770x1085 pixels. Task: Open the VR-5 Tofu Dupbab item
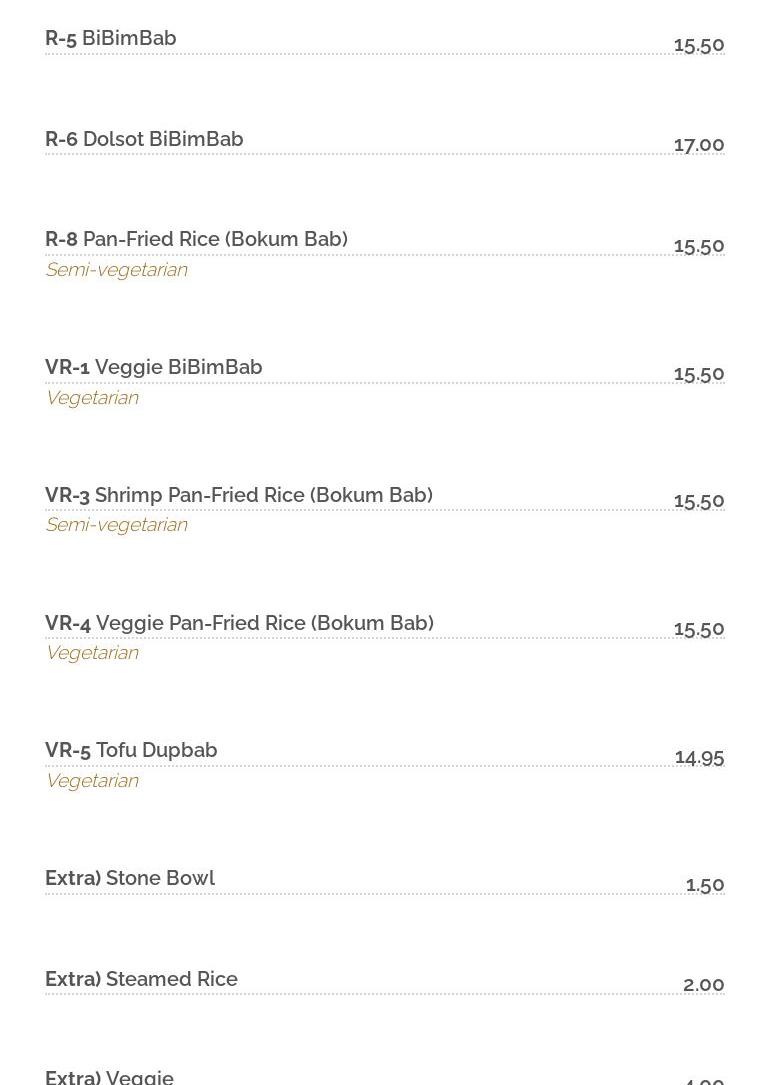(x=131, y=750)
